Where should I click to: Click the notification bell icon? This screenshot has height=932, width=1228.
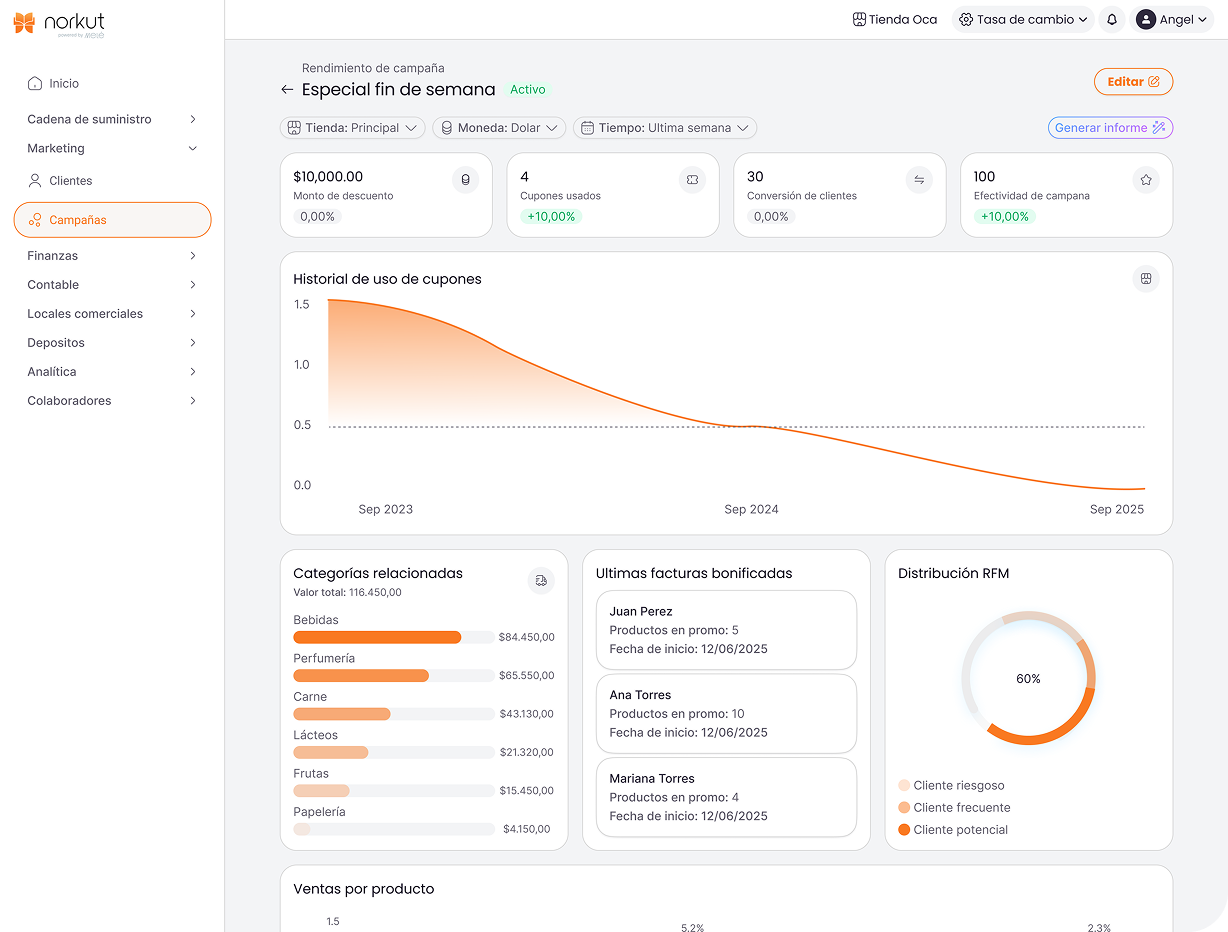(x=1111, y=20)
